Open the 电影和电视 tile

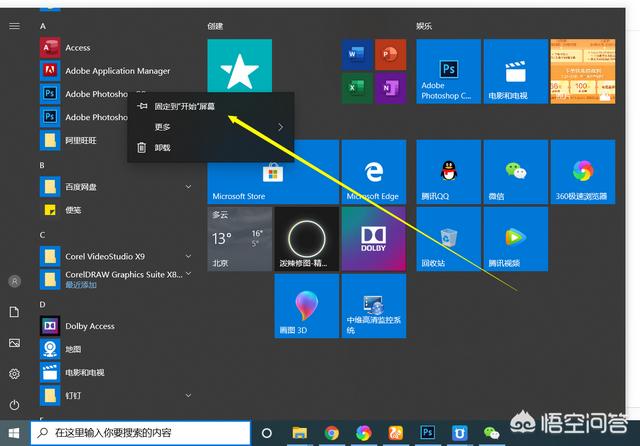pyautogui.click(x=516, y=71)
